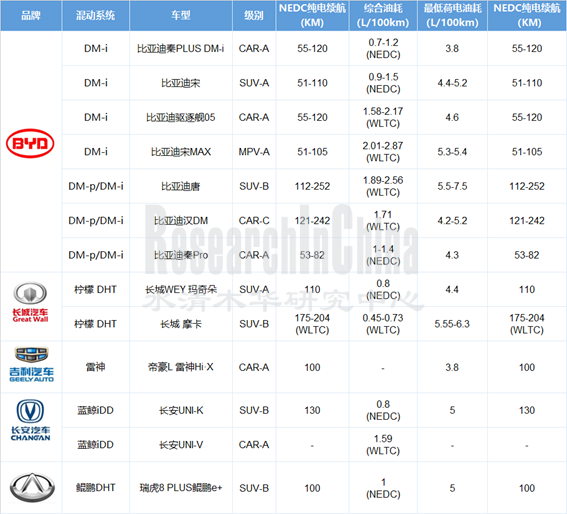Click the 1.89-2.56 (WLTC) fuel consumption value

point(383,186)
